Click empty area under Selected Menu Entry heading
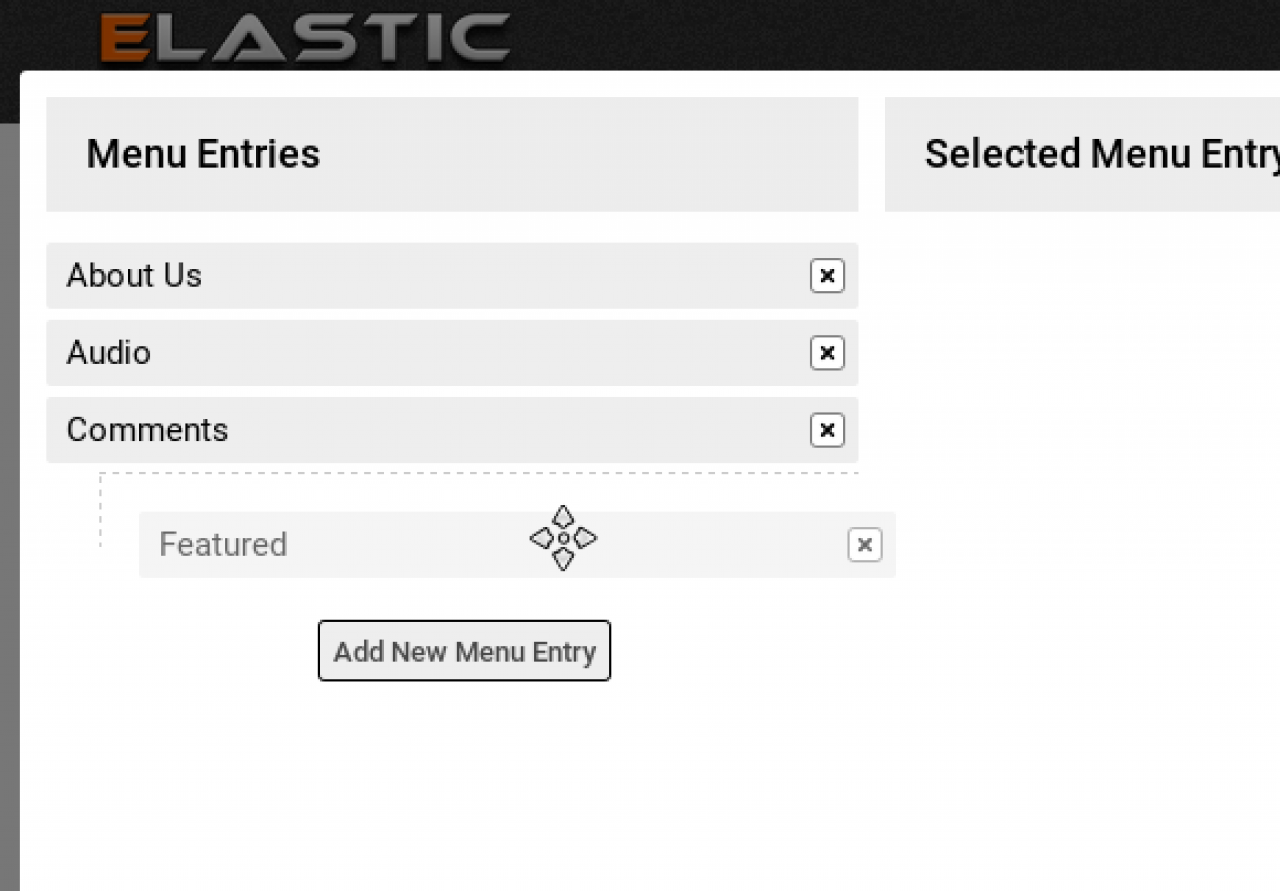Image resolution: width=1280 pixels, height=891 pixels. (x=1080, y=450)
